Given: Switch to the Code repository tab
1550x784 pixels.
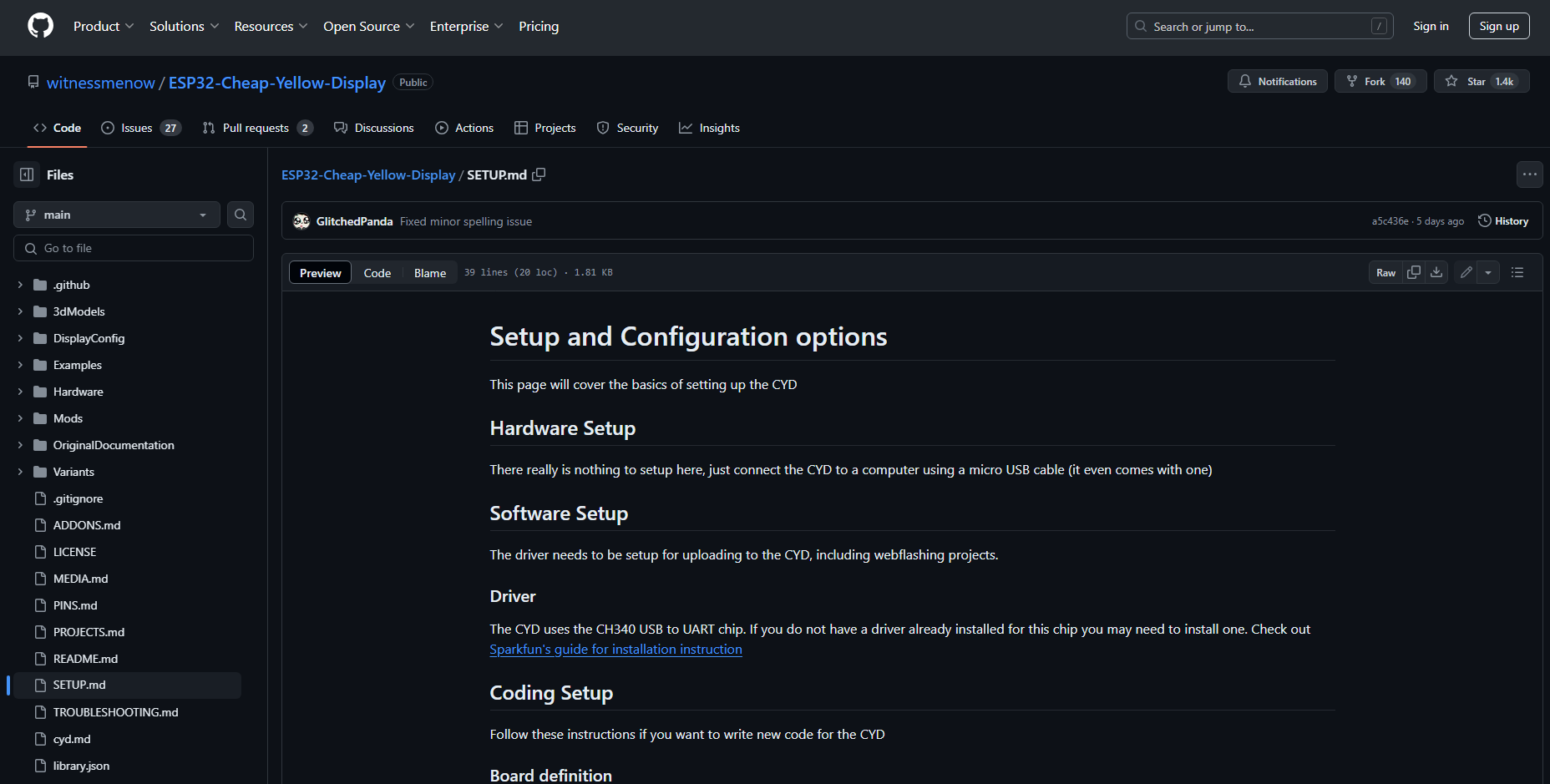Looking at the screenshot, I should [x=57, y=128].
